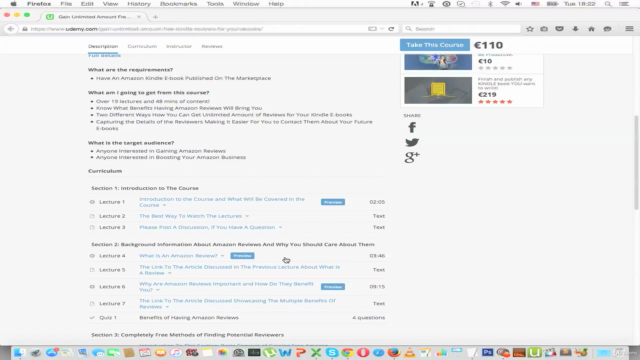The width and height of the screenshot is (640, 360).
Task: Open 'Why Are Amazon Reviews Important' link
Action: tap(226, 287)
